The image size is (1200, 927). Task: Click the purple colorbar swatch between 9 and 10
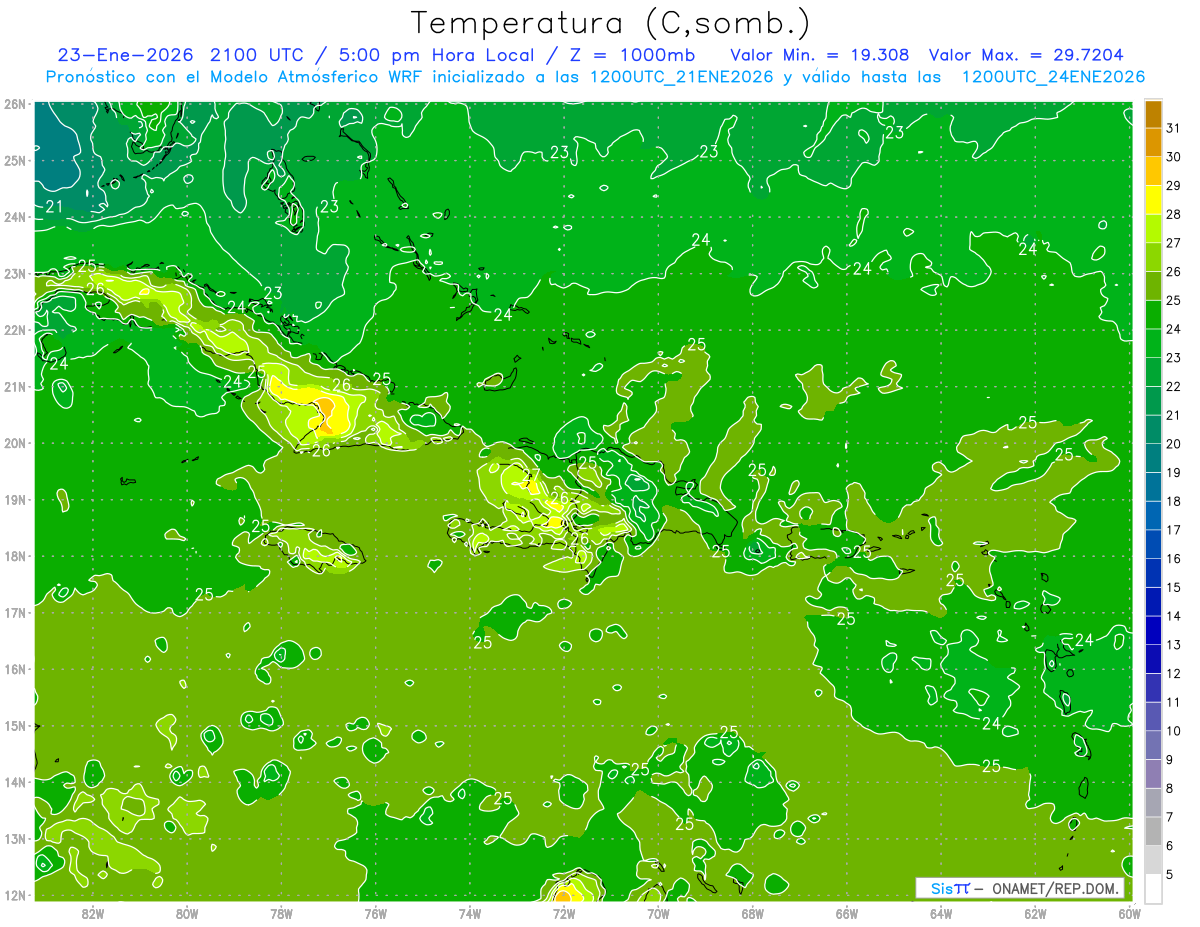point(1153,745)
